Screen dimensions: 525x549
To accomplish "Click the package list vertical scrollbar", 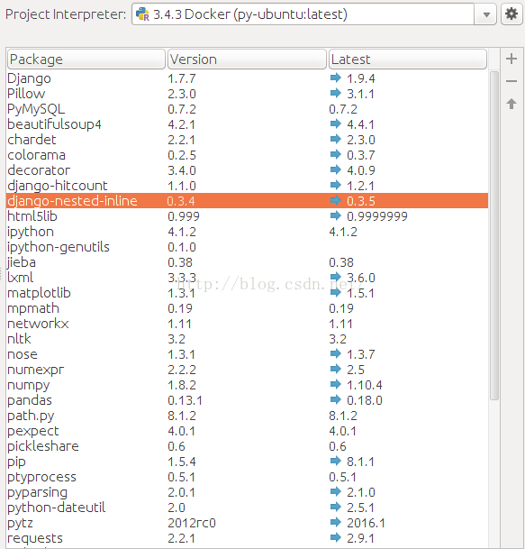I will click(494, 235).
